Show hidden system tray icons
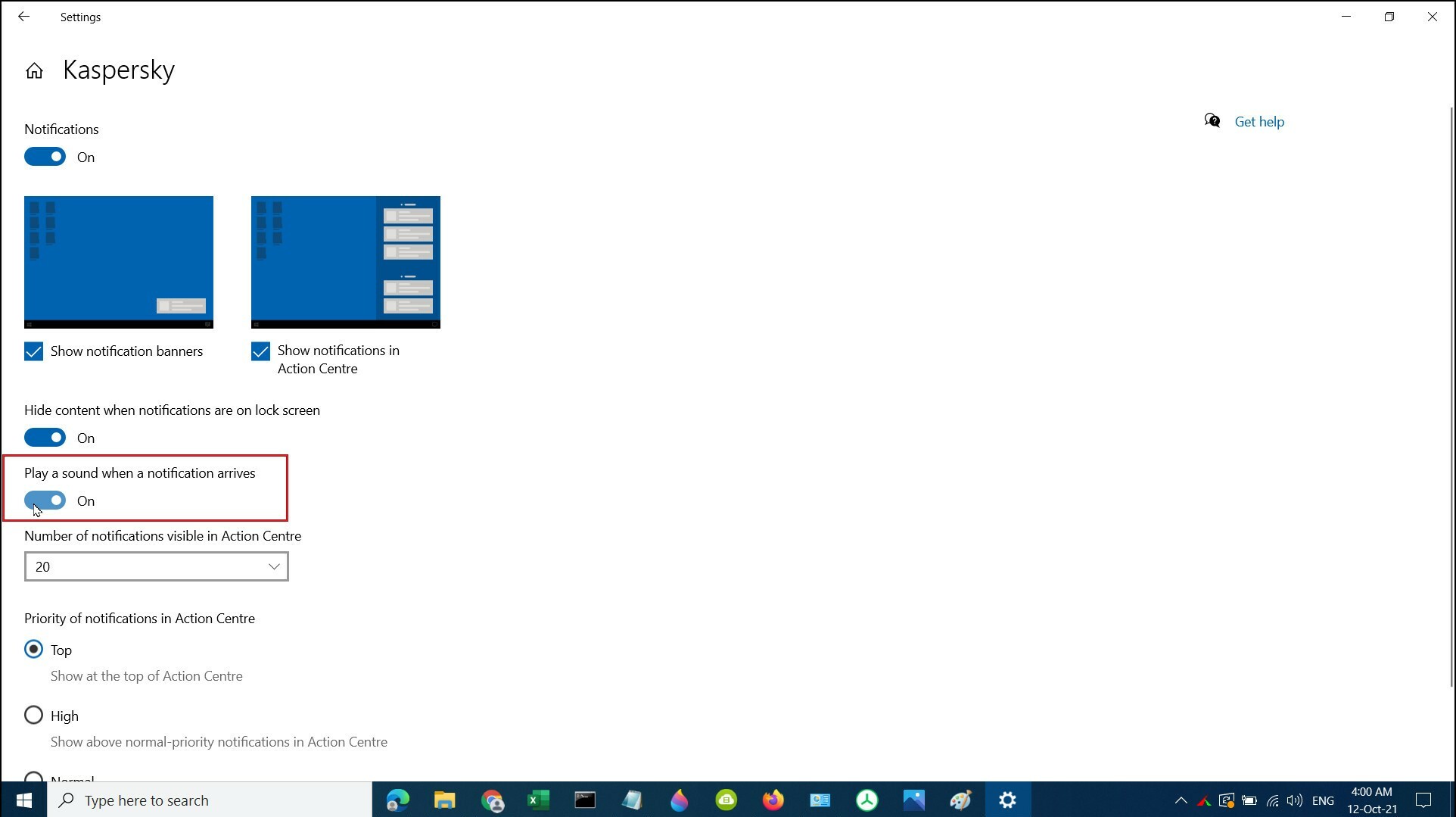The height and width of the screenshot is (817, 1456). coord(1181,800)
